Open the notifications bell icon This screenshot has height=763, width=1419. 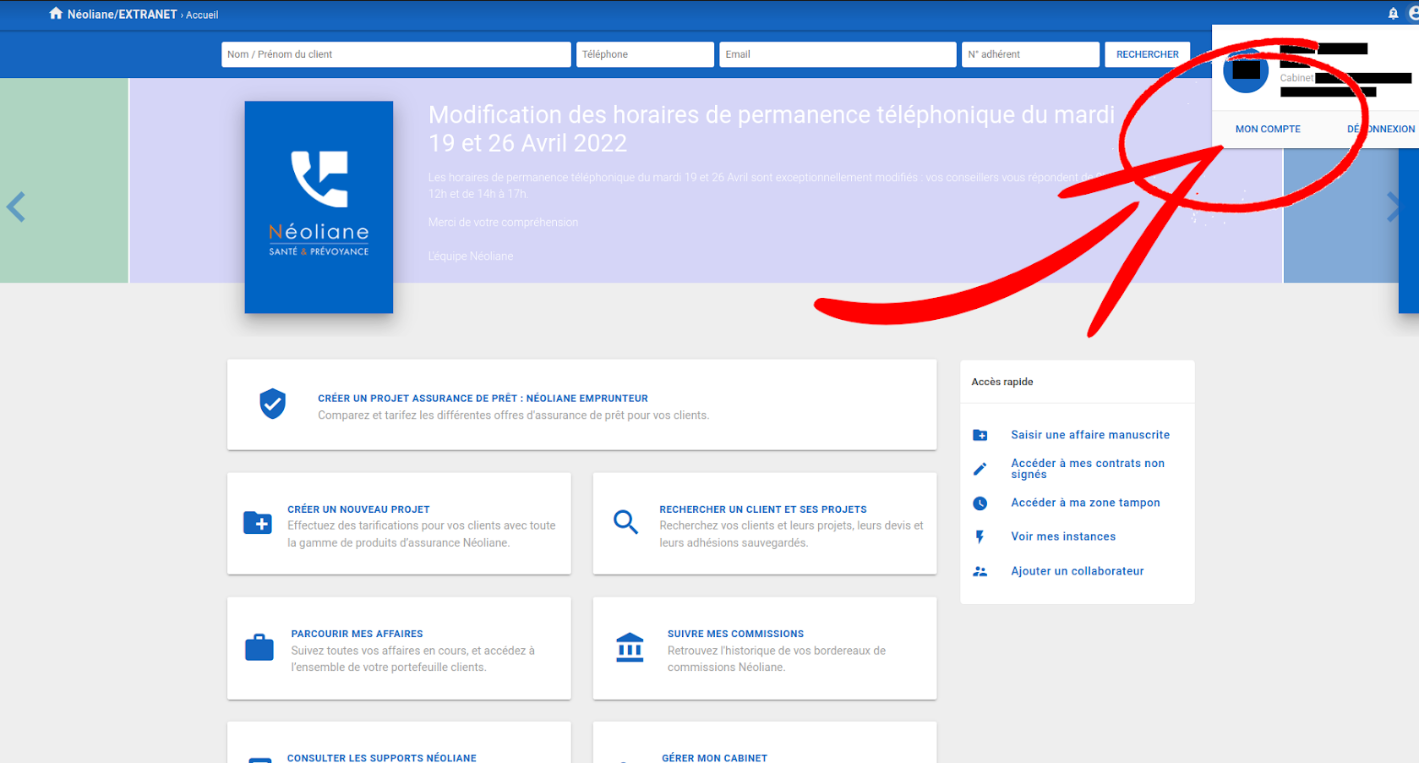click(x=1393, y=14)
